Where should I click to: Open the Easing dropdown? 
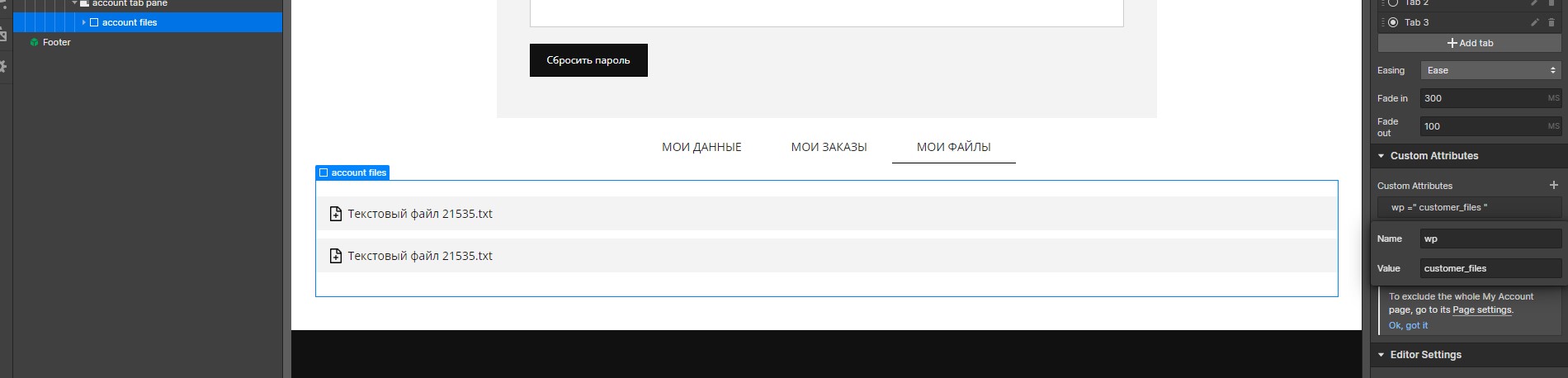pyautogui.click(x=1490, y=70)
